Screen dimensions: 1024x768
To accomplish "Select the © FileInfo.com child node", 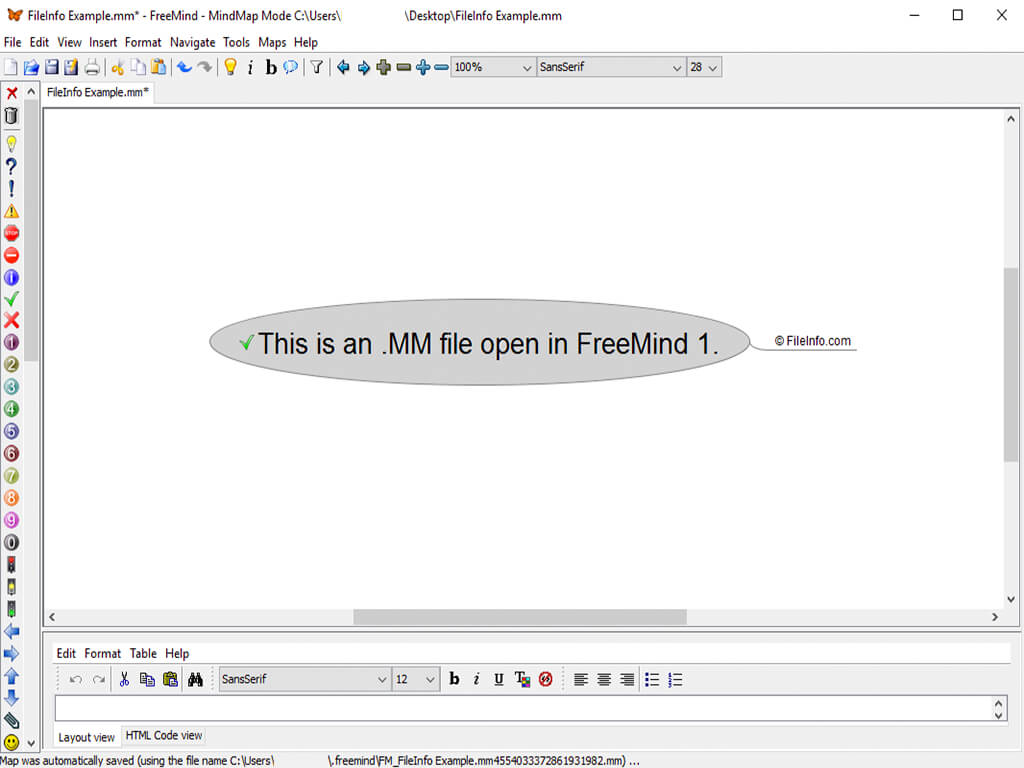I will tap(812, 341).
